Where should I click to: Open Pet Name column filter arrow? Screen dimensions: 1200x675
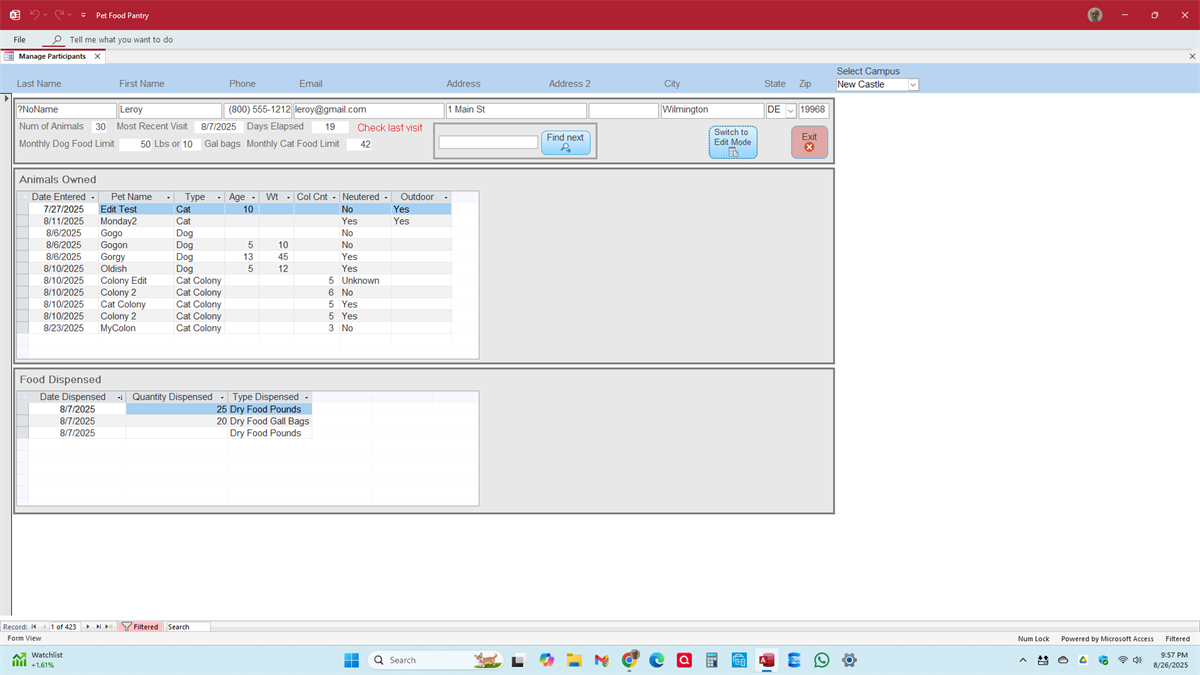(167, 197)
